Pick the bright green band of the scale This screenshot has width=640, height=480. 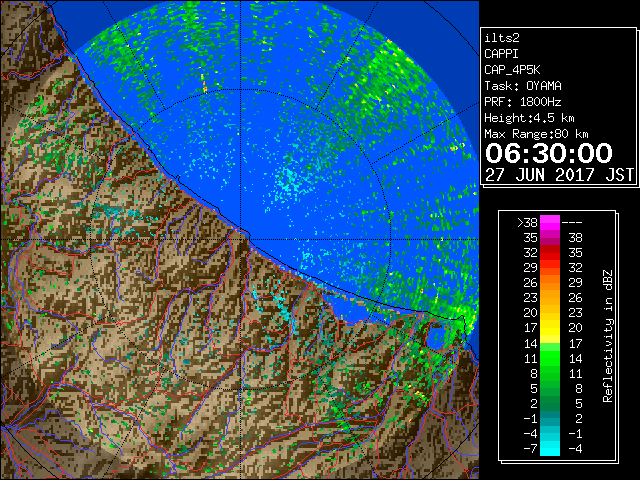tap(550, 358)
